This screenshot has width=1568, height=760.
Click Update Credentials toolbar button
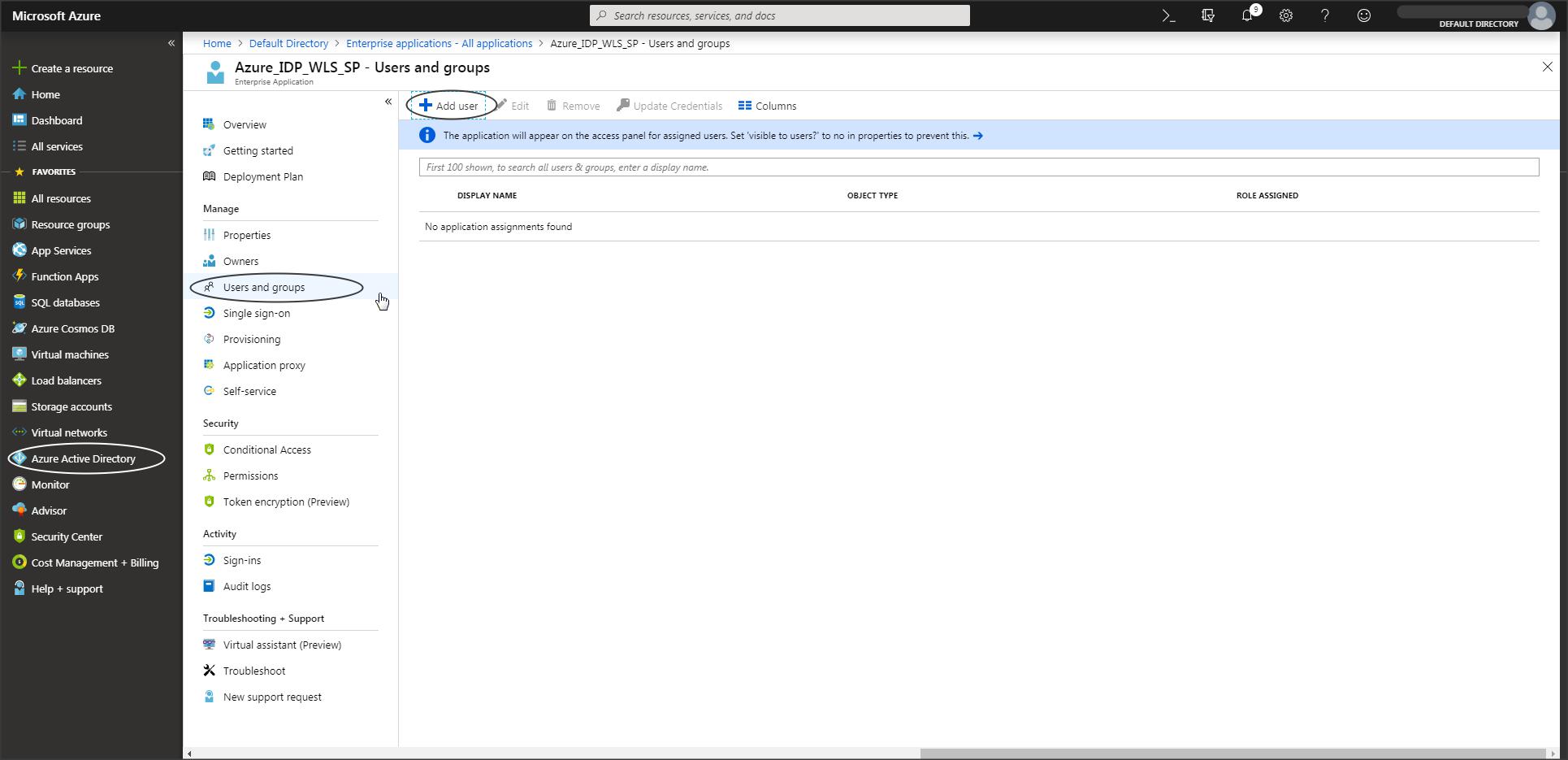[669, 106]
